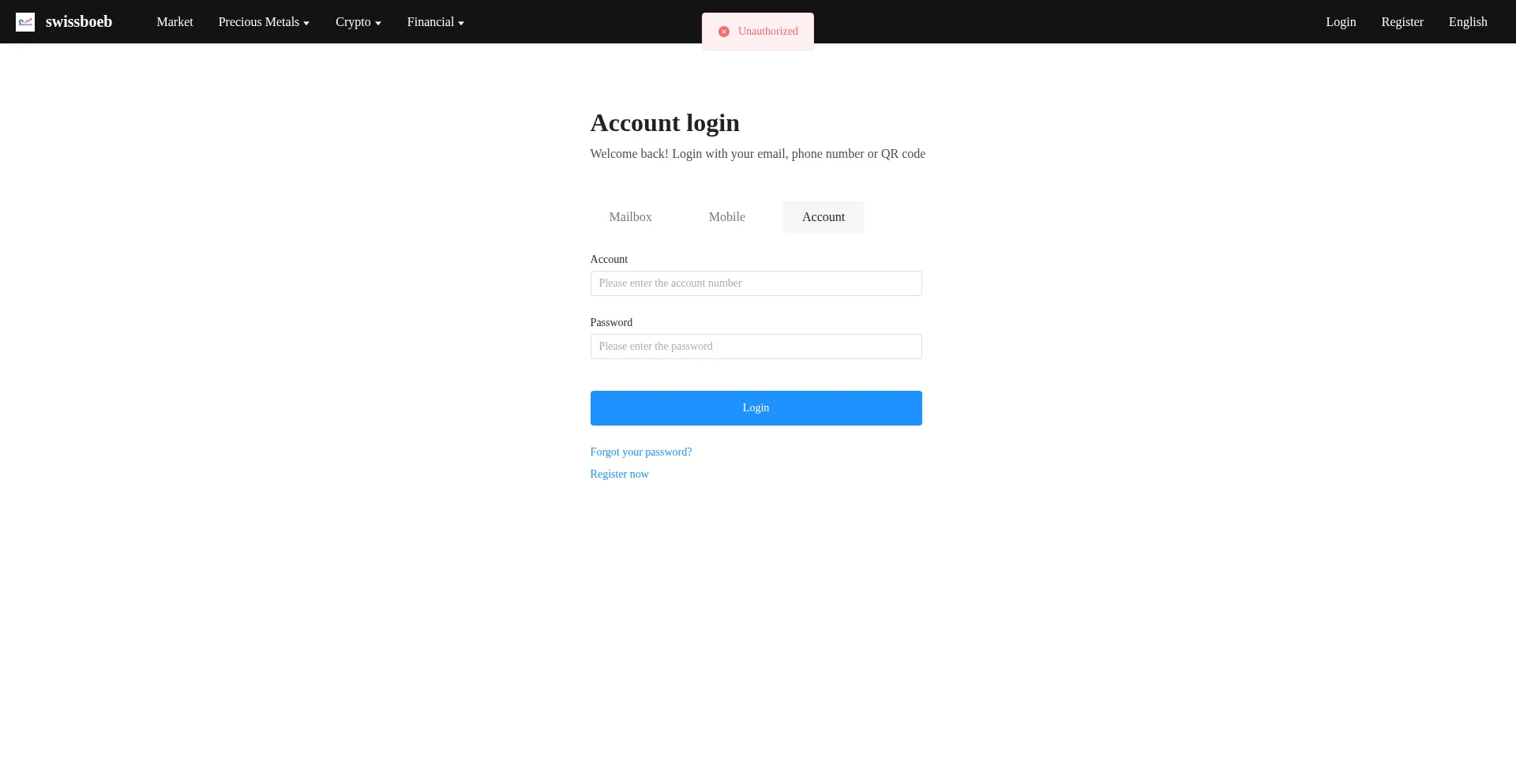
Task: Click the Account login heading
Action: click(664, 123)
